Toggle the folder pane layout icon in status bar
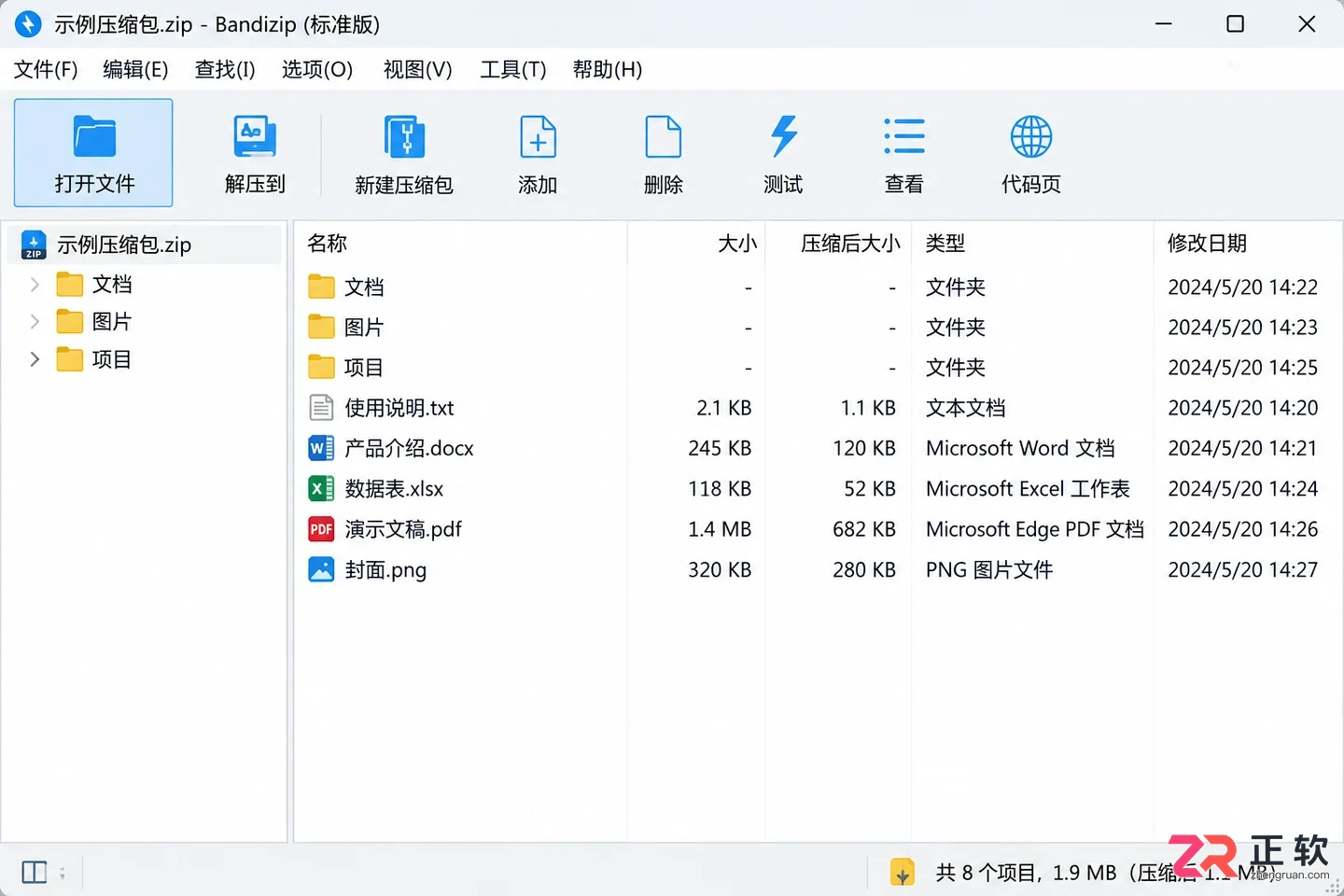Screen dimensions: 1344x896 click(x=35, y=873)
